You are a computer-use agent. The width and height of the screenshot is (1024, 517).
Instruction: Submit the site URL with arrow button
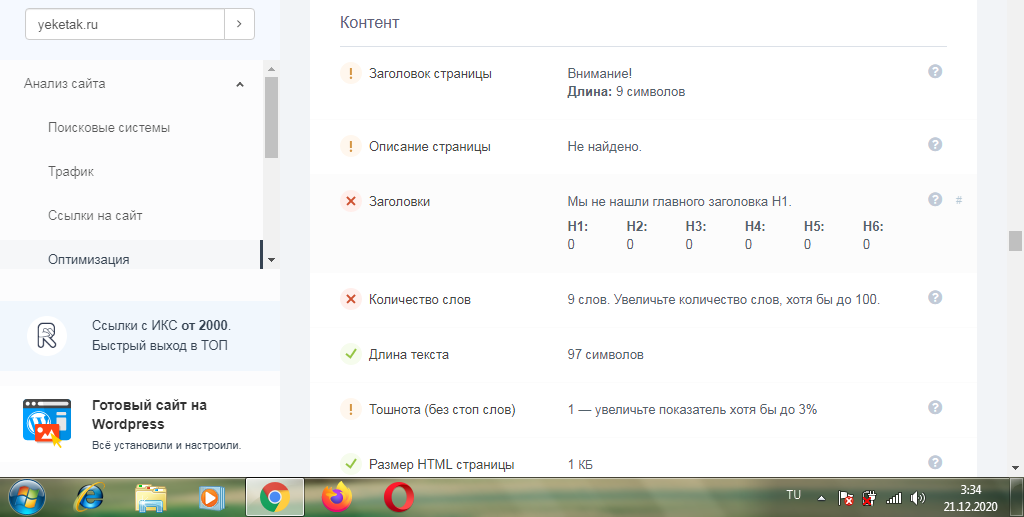coord(239,24)
